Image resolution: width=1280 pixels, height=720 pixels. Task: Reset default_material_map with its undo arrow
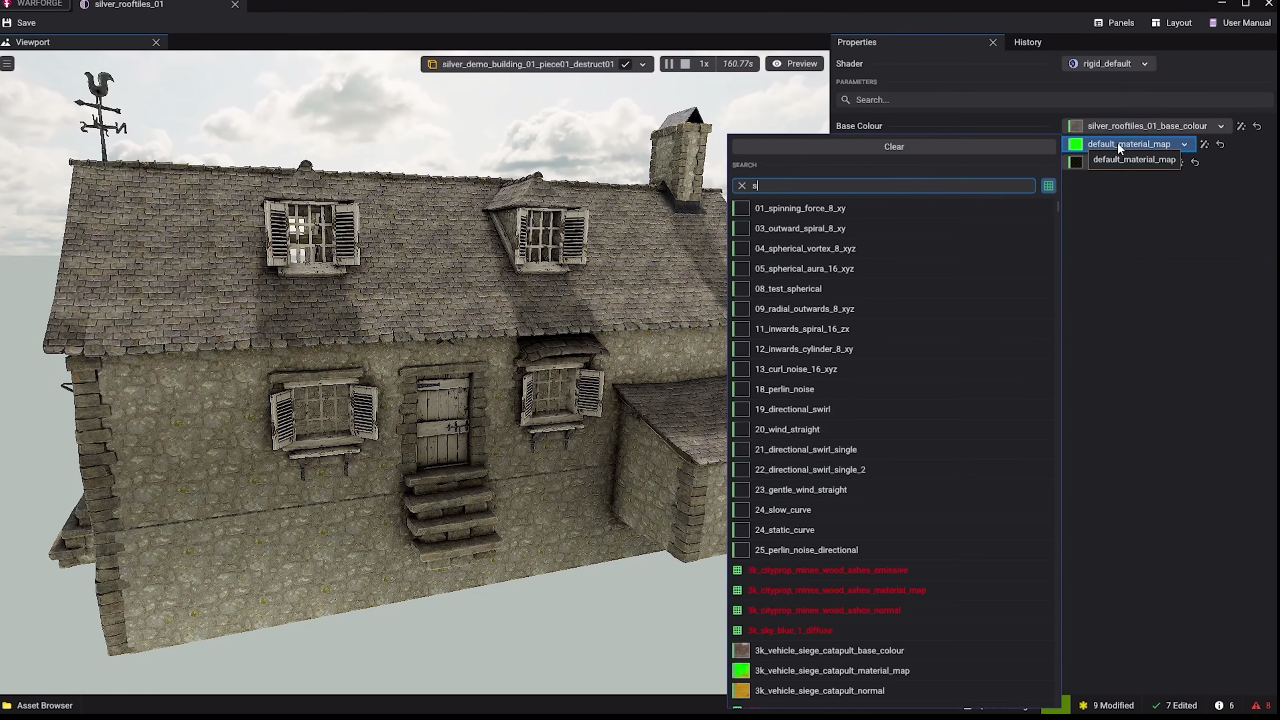click(1220, 144)
